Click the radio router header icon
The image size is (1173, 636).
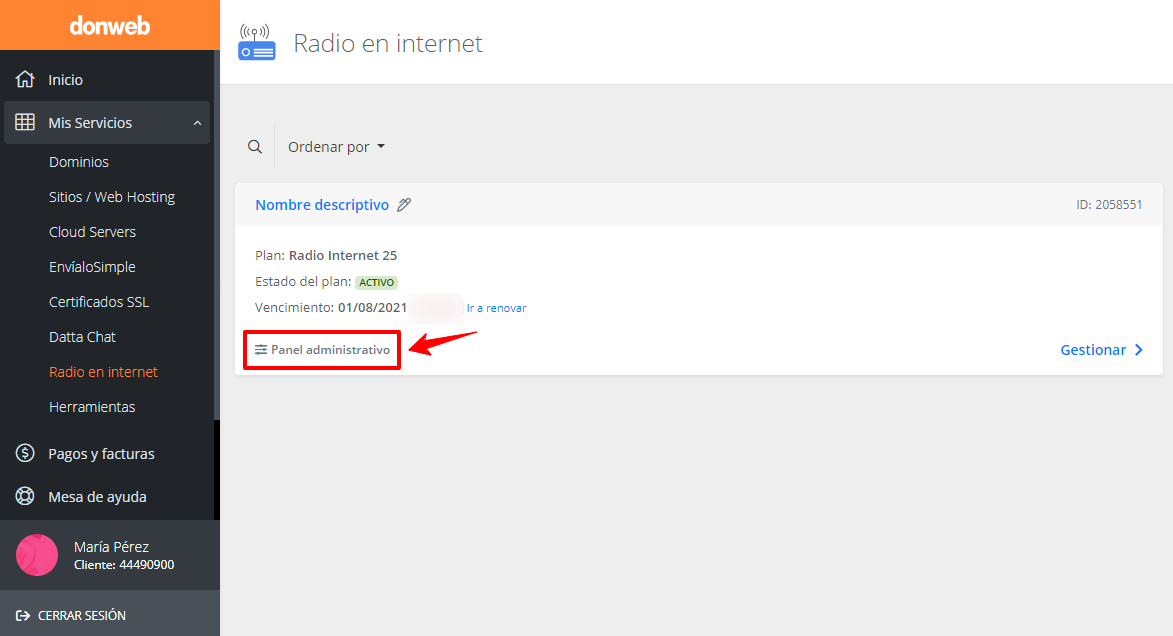click(257, 42)
